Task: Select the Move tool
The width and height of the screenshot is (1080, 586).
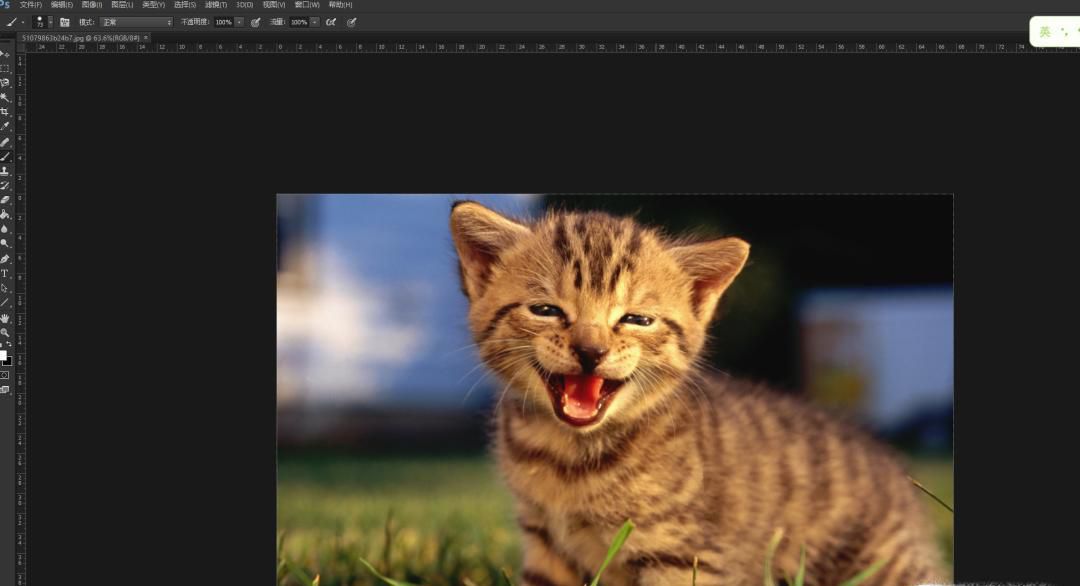Action: tap(5, 54)
